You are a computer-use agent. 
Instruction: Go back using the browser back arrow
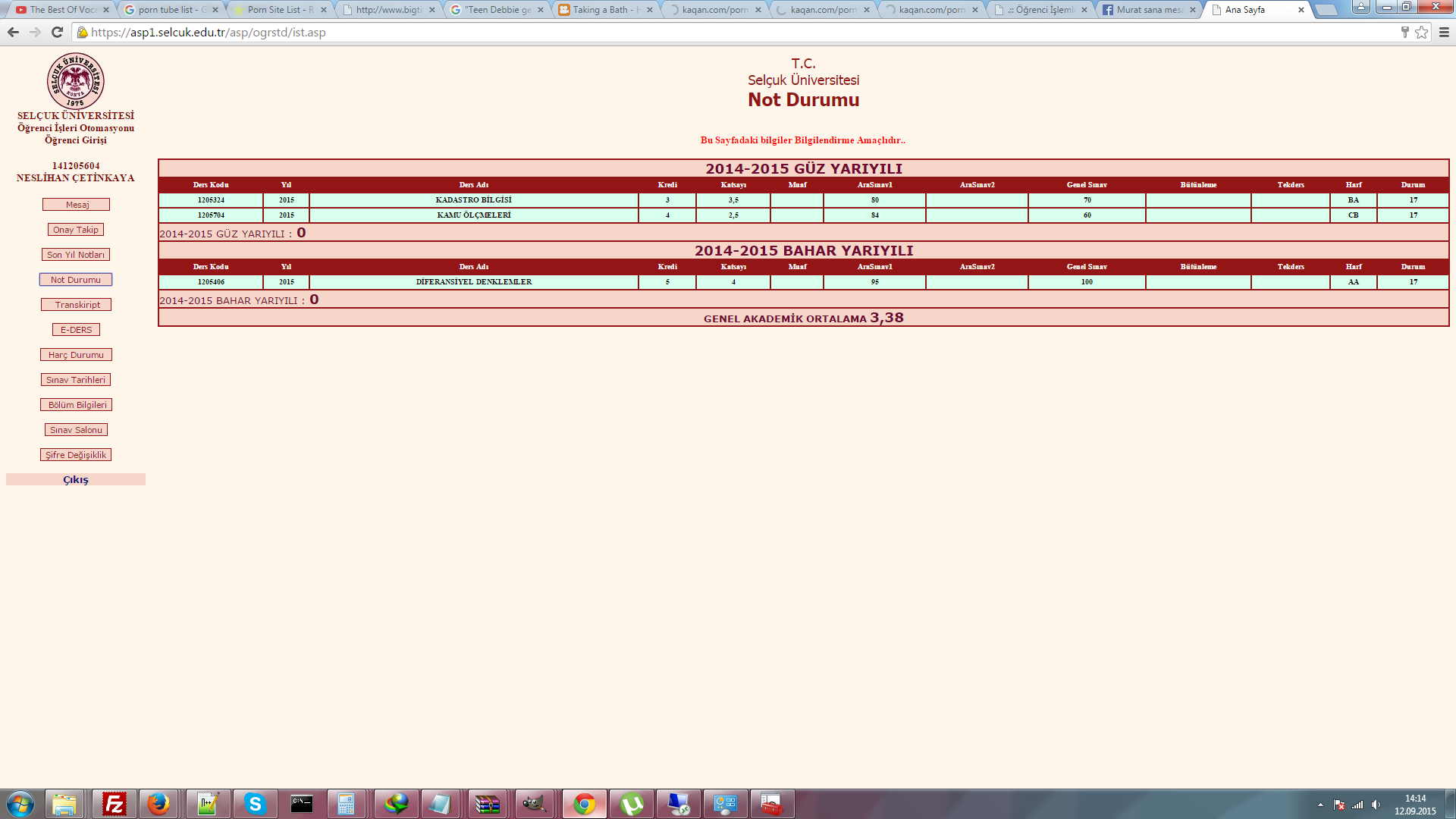[13, 32]
